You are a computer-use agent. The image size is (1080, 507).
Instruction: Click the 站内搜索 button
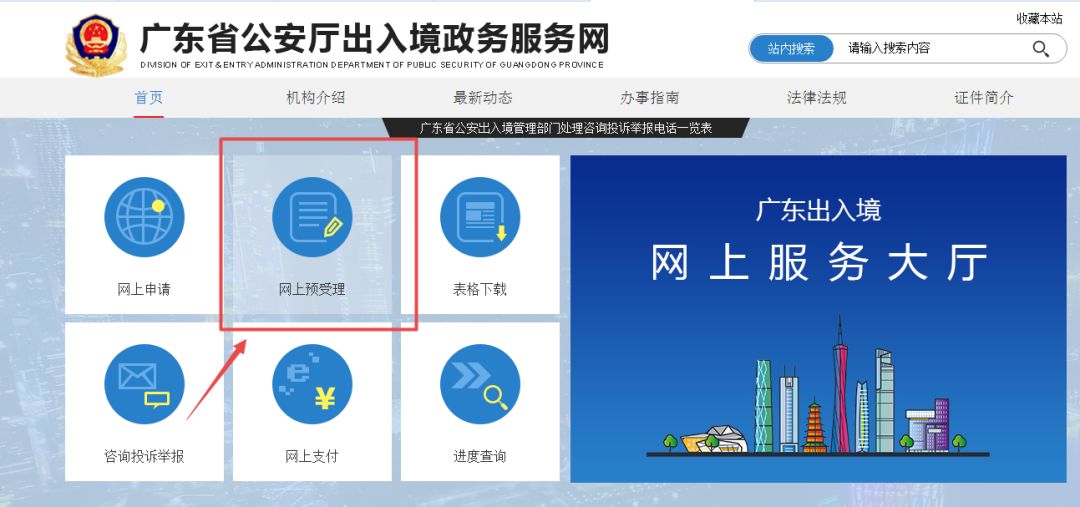[791, 49]
